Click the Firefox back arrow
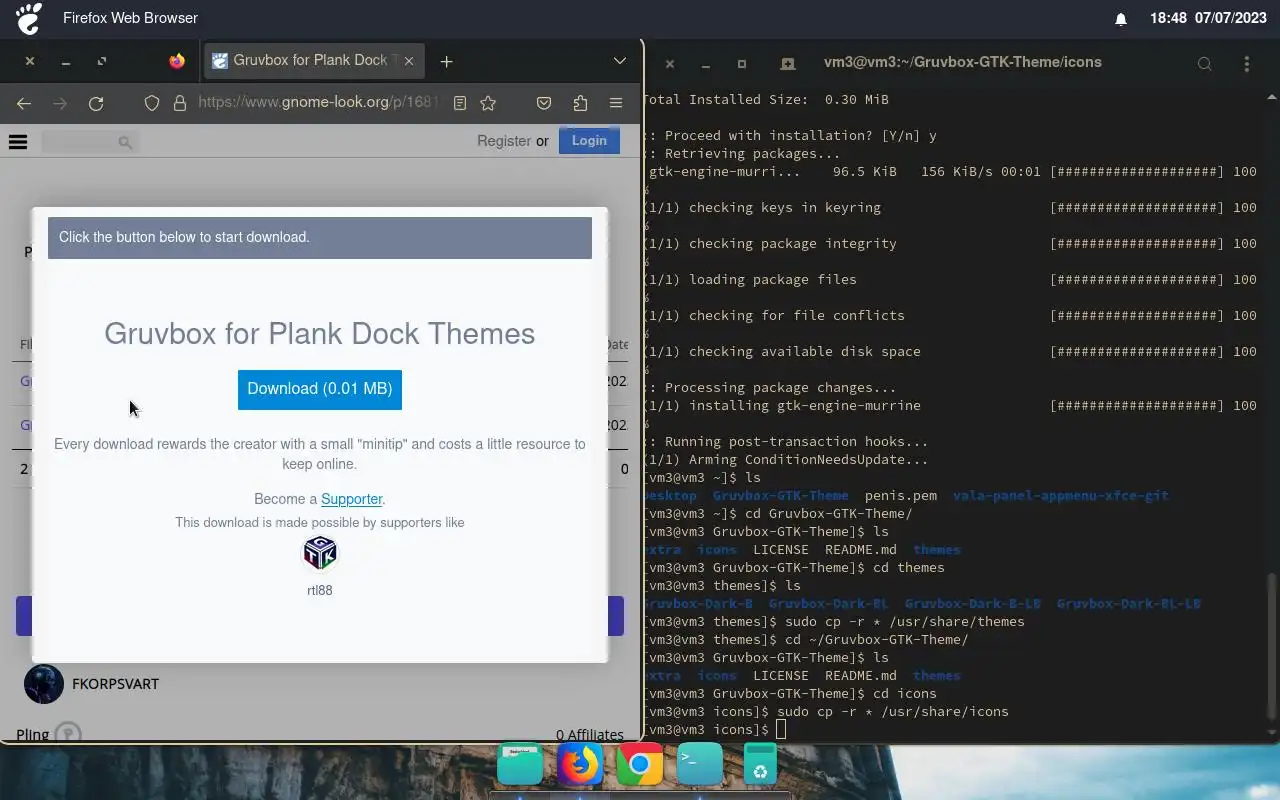The width and height of the screenshot is (1280, 800). (x=24, y=103)
